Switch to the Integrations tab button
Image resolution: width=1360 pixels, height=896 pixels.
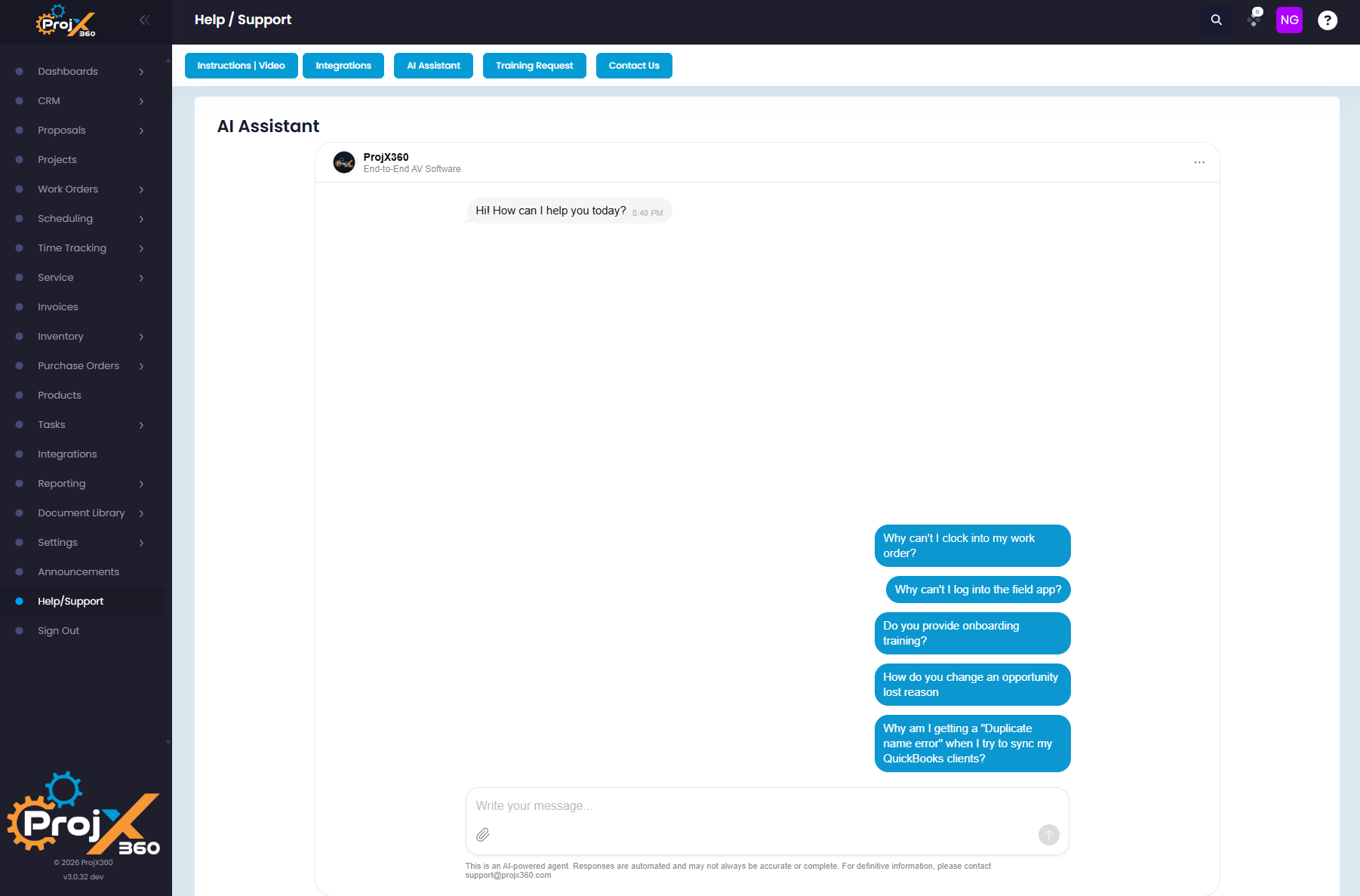click(x=343, y=66)
